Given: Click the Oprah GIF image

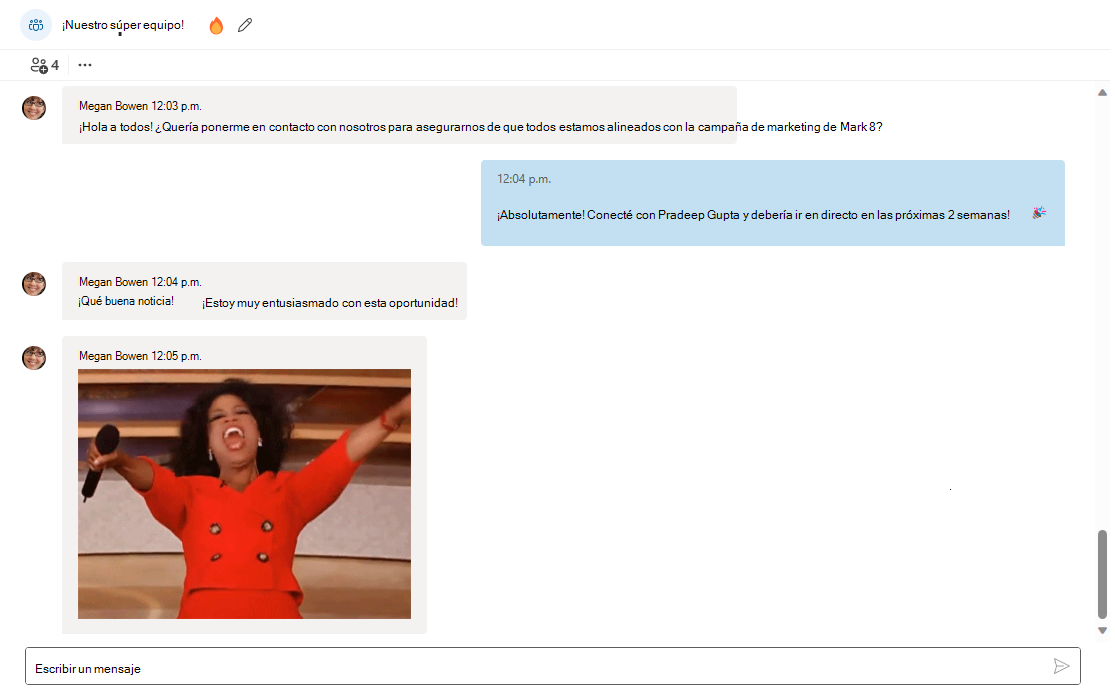Looking at the screenshot, I should click(244, 494).
